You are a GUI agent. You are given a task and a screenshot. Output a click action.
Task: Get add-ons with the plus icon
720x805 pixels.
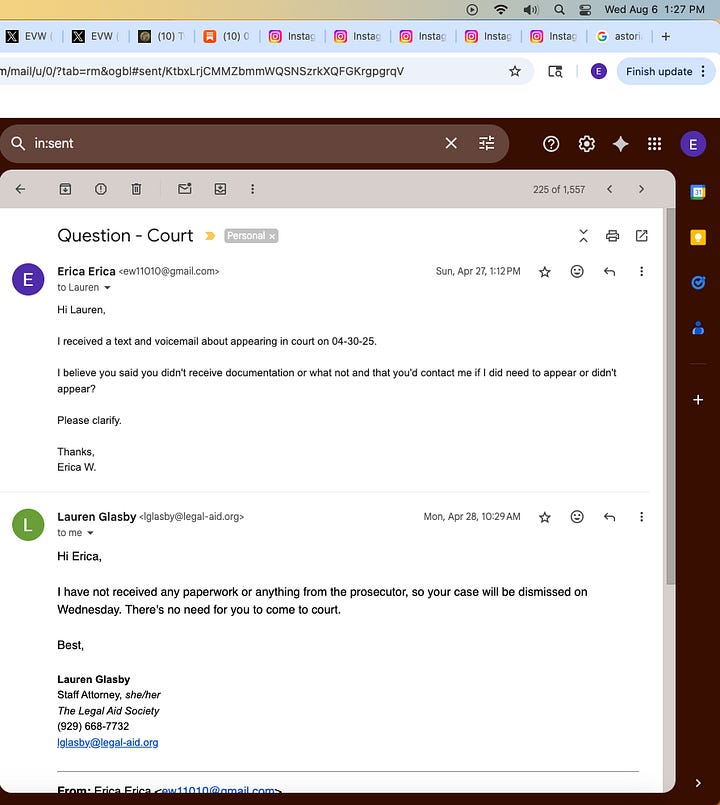pos(698,399)
